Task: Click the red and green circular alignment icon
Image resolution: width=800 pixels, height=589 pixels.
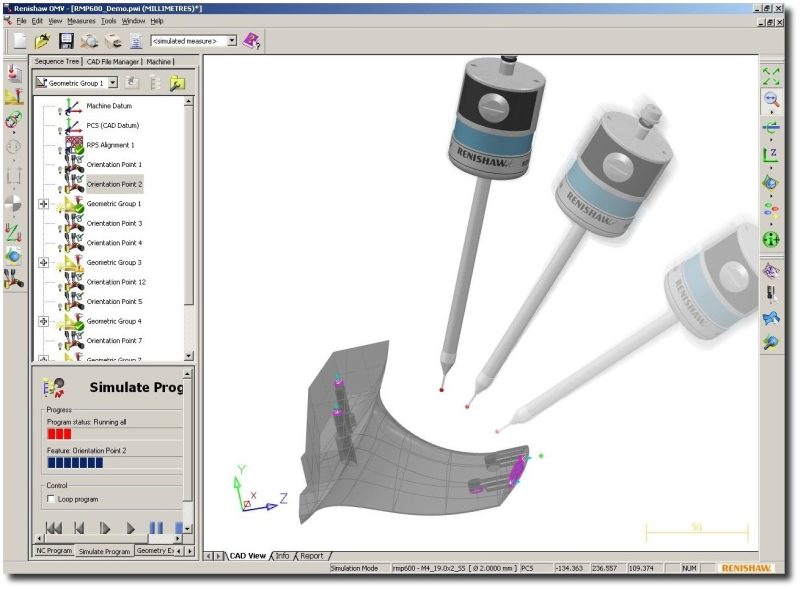Action: click(x=14, y=120)
